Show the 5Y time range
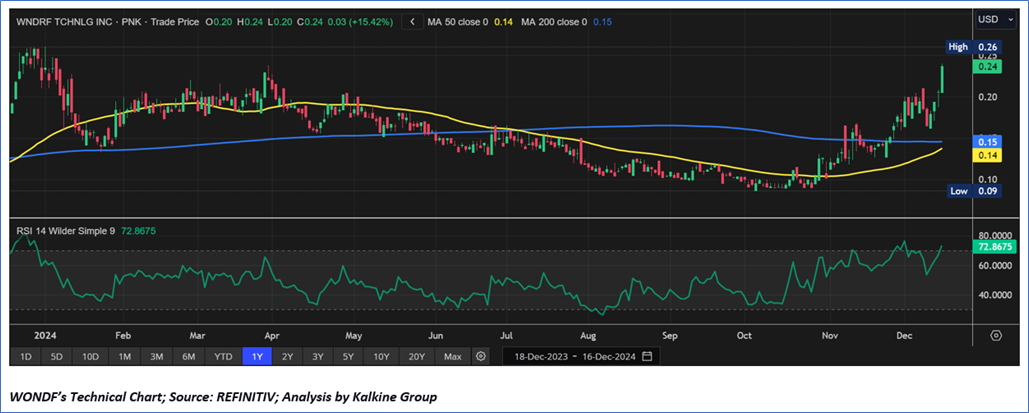Viewport: 1029px width, 413px height. coord(347,356)
